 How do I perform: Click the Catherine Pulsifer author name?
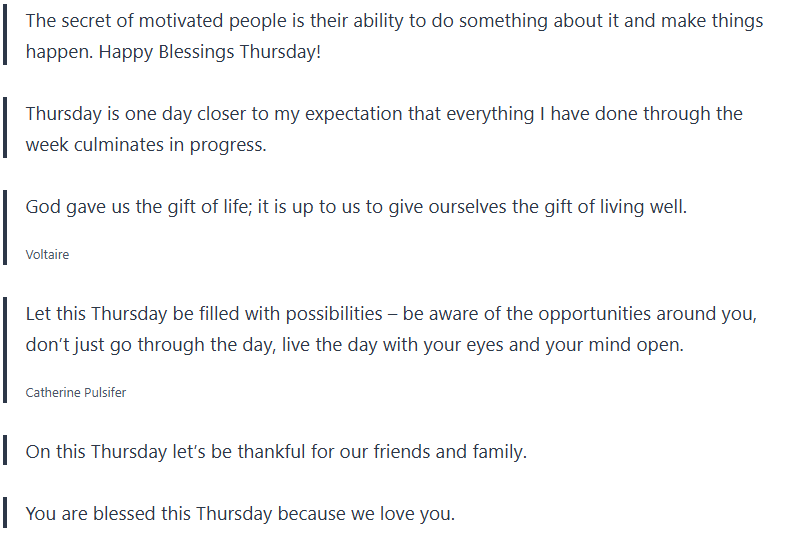tap(76, 392)
